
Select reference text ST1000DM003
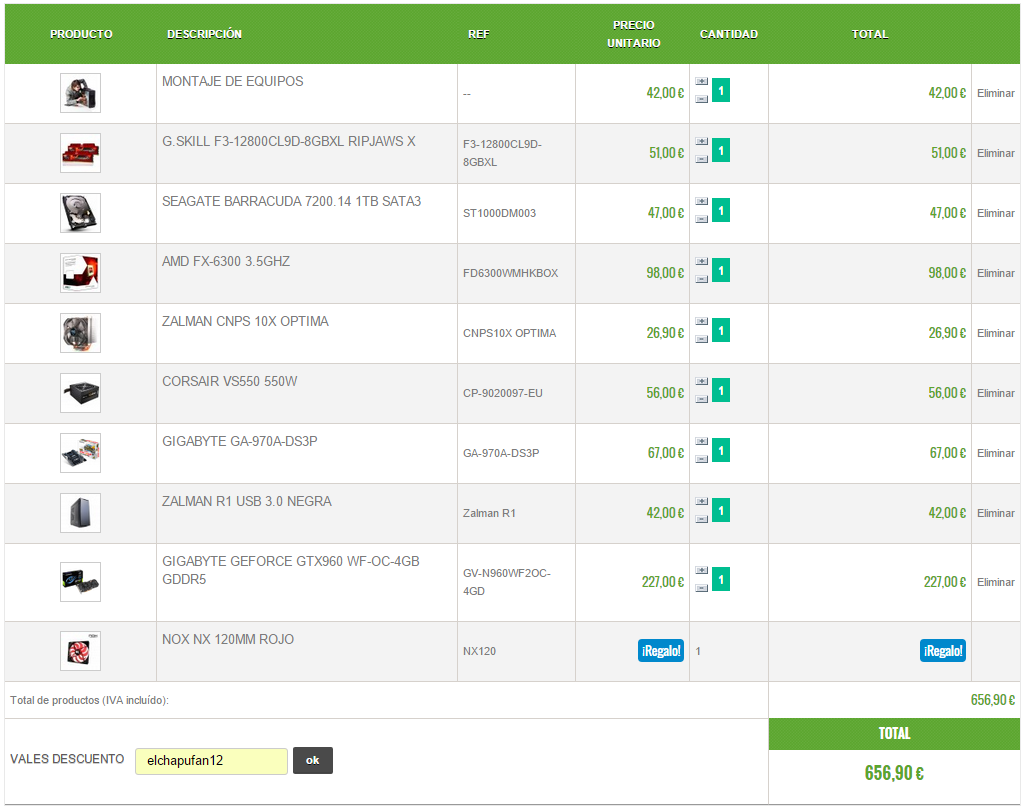(499, 213)
